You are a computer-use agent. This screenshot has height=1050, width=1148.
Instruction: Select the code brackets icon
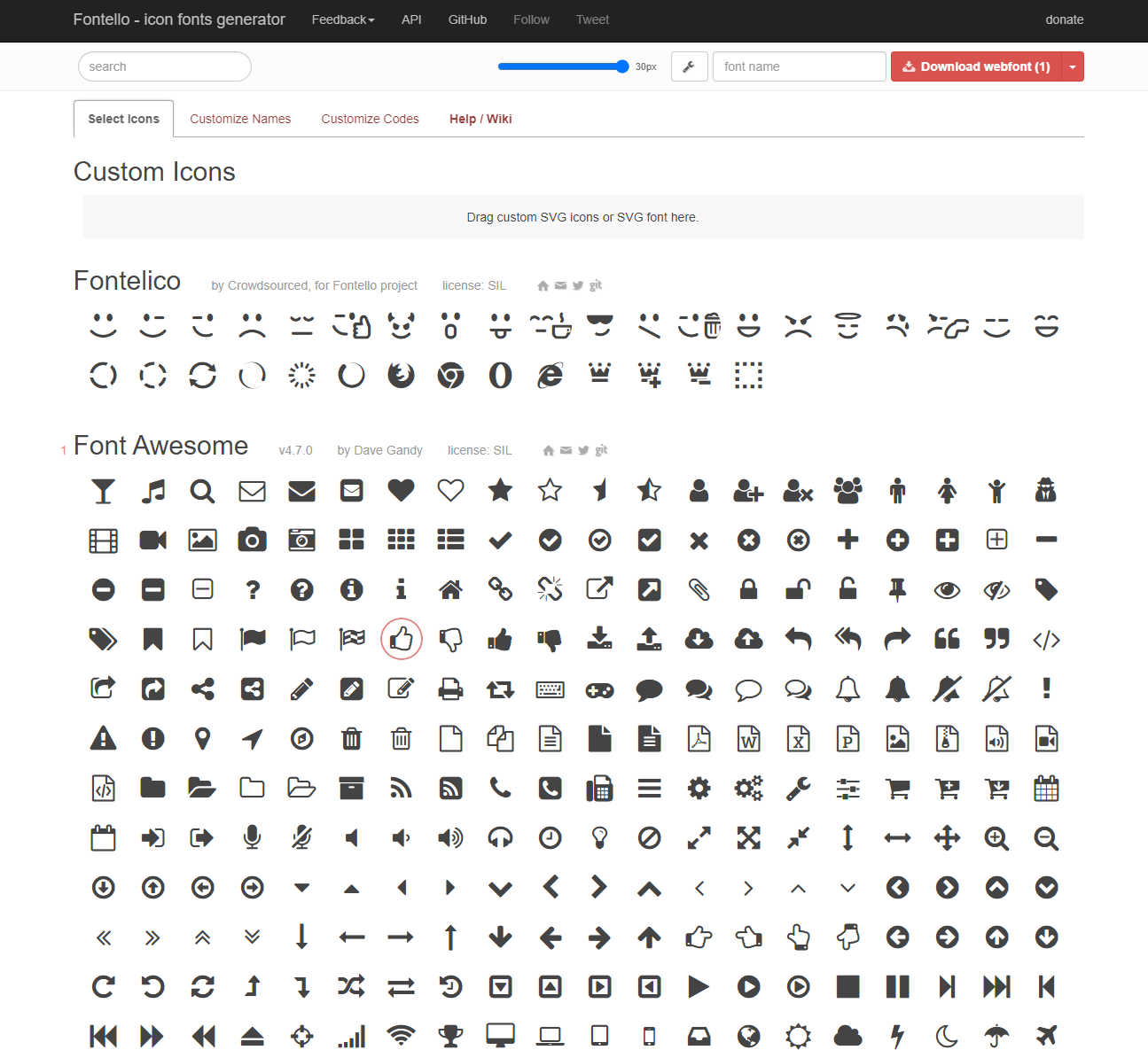[1047, 639]
